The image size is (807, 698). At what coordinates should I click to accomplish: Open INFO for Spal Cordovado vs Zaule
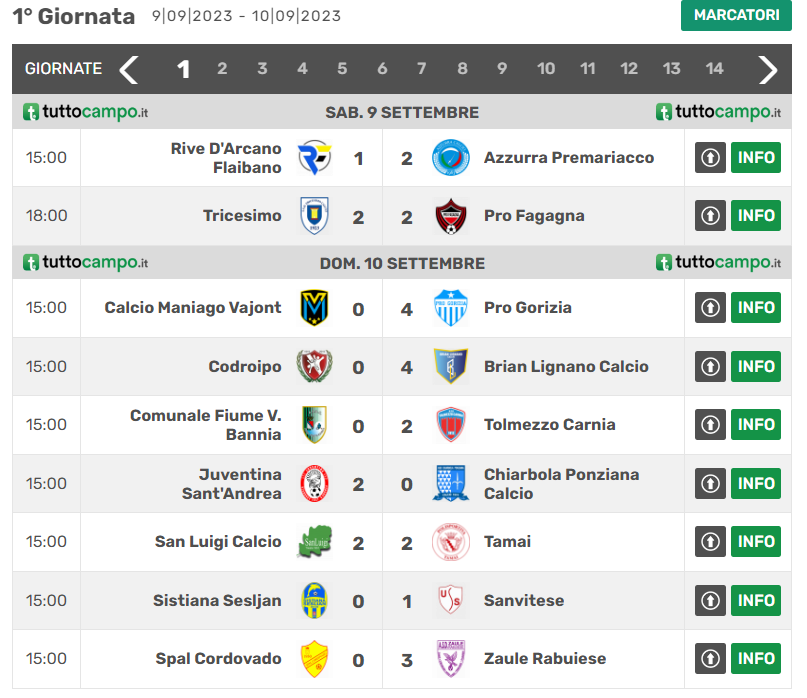[x=756, y=659]
